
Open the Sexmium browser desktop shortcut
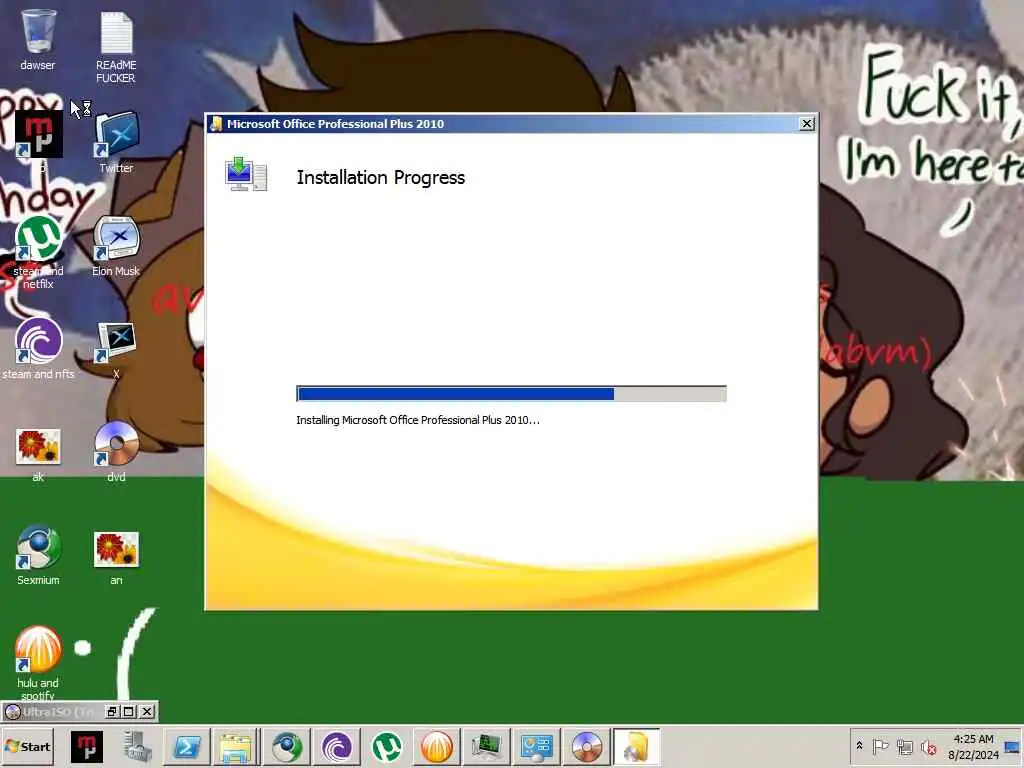(x=38, y=555)
